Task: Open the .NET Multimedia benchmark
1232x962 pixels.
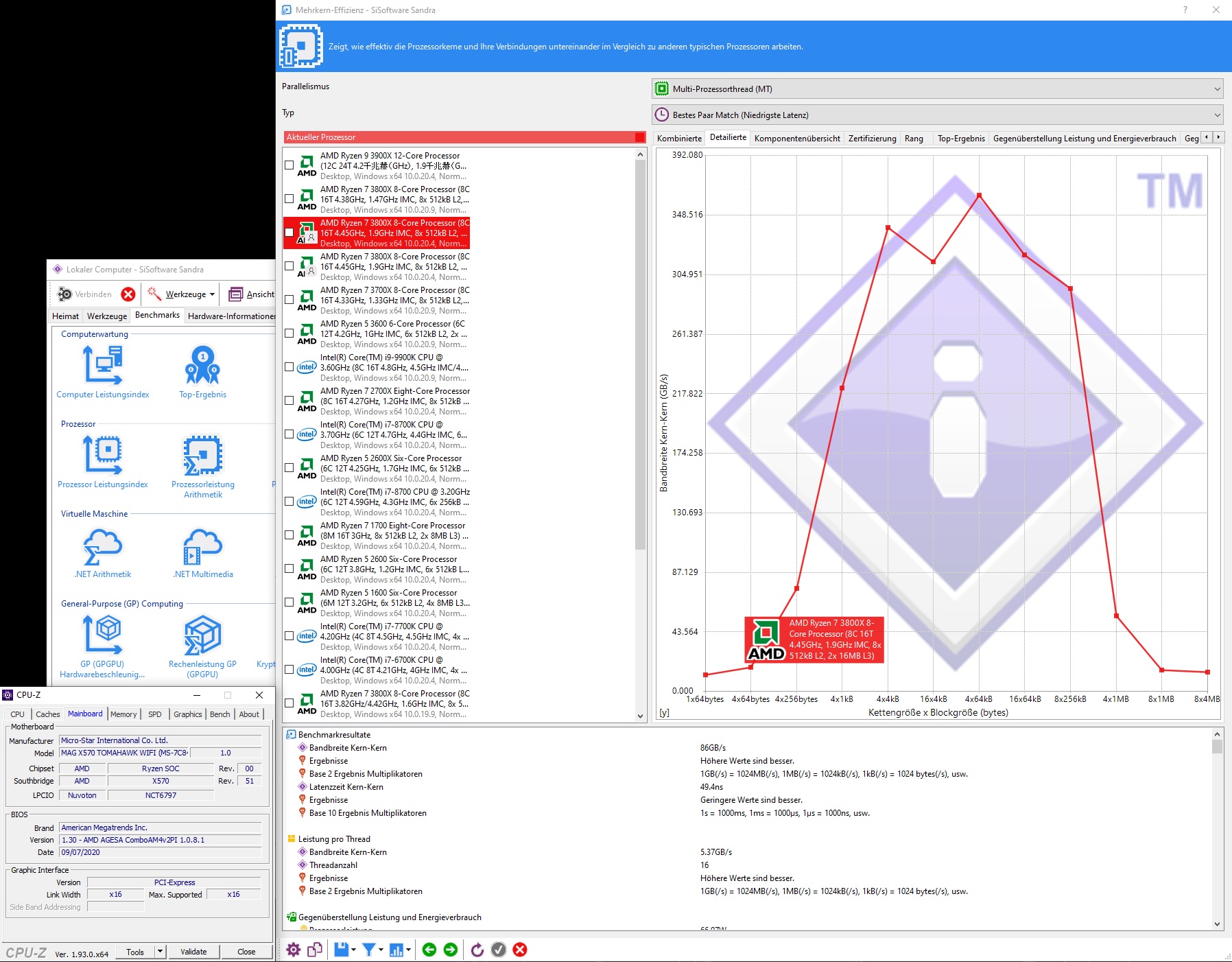Action: [x=202, y=545]
